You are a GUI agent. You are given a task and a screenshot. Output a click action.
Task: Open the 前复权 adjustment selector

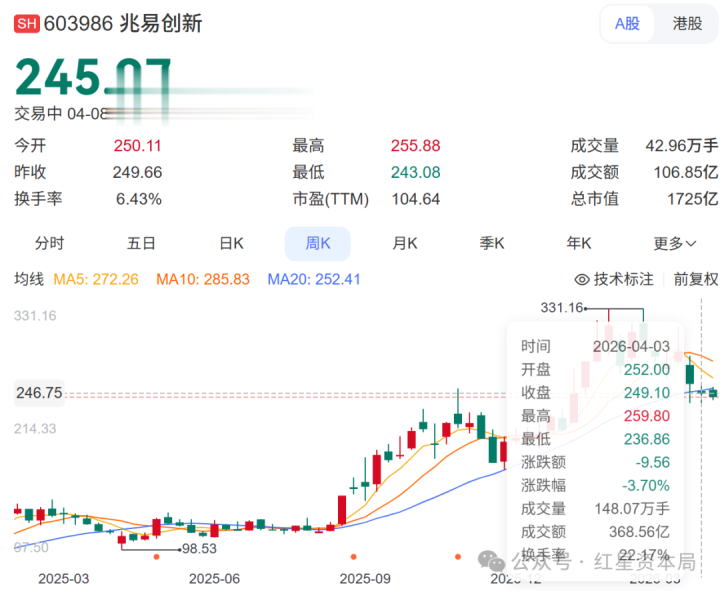point(696,279)
